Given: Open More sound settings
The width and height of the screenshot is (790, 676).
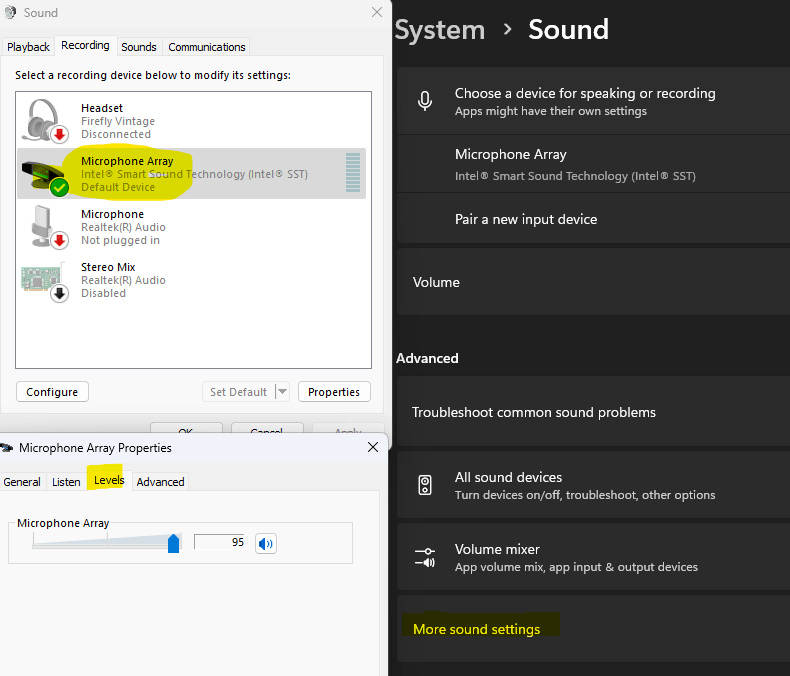Looking at the screenshot, I should tap(476, 629).
